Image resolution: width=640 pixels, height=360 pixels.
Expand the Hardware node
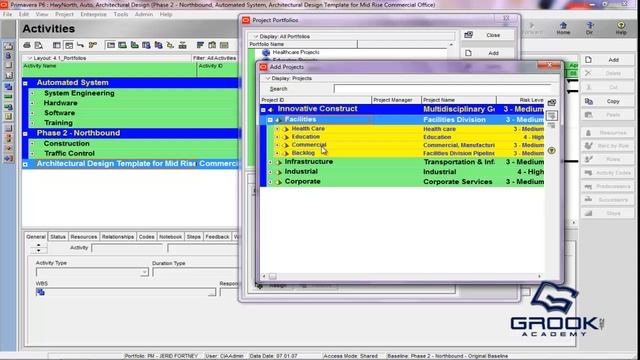[x=33, y=103]
